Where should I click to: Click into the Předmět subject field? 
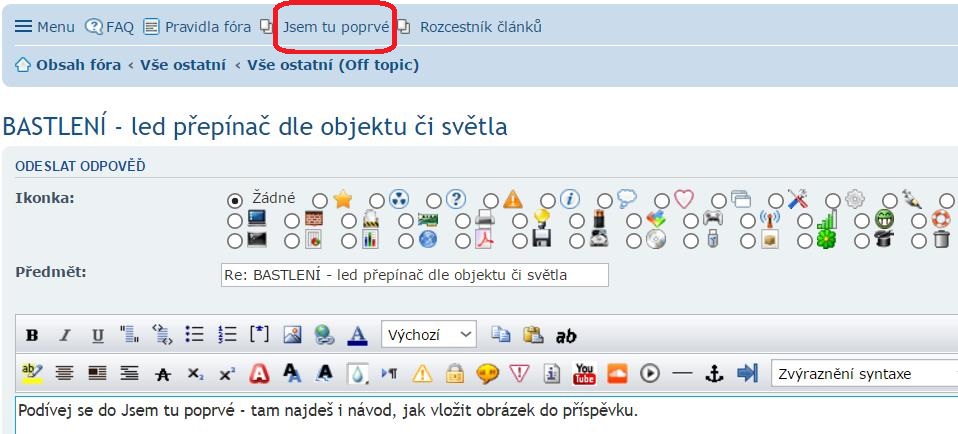(413, 275)
